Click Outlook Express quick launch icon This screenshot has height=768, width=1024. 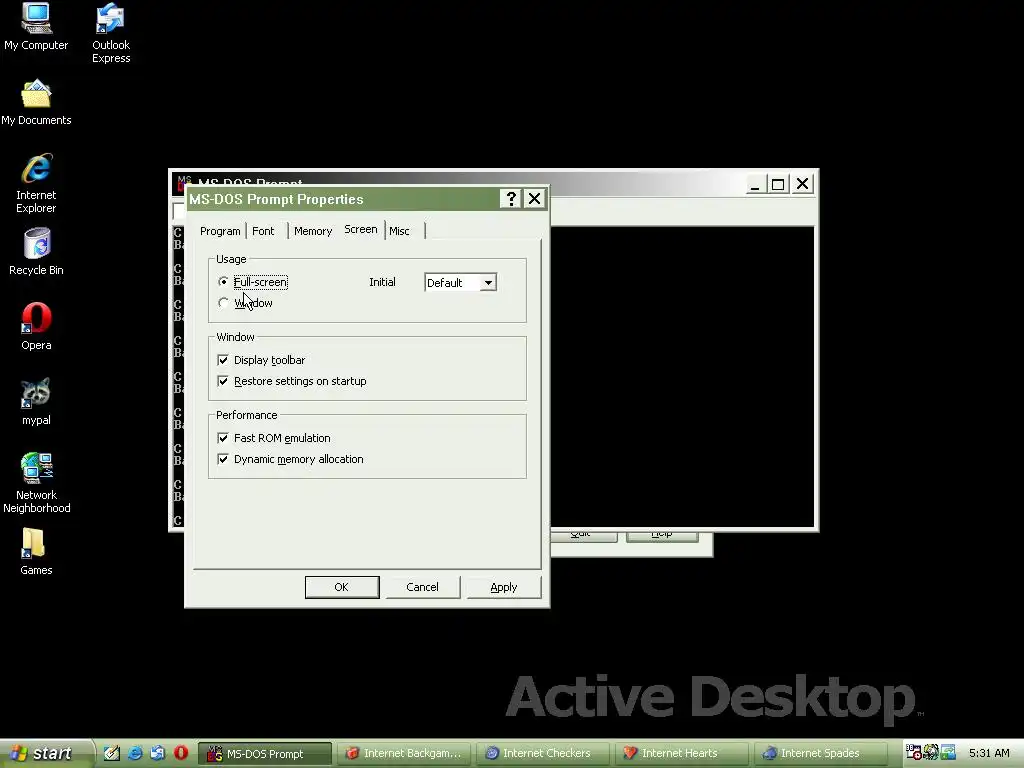(x=157, y=753)
